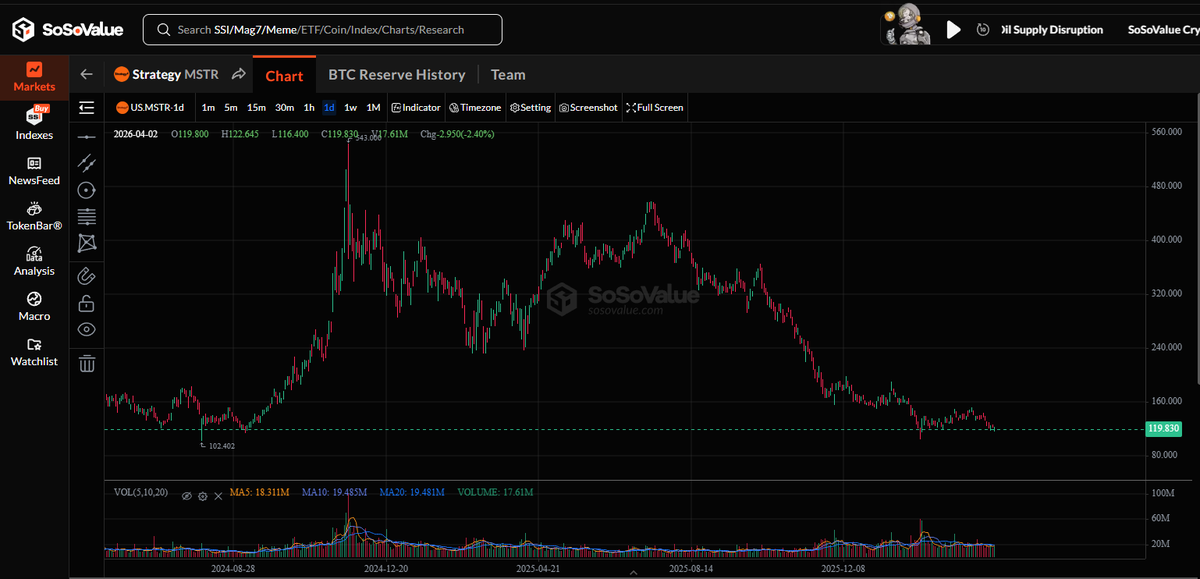
Task: Select the price channel line tool
Action: [x=87, y=163]
